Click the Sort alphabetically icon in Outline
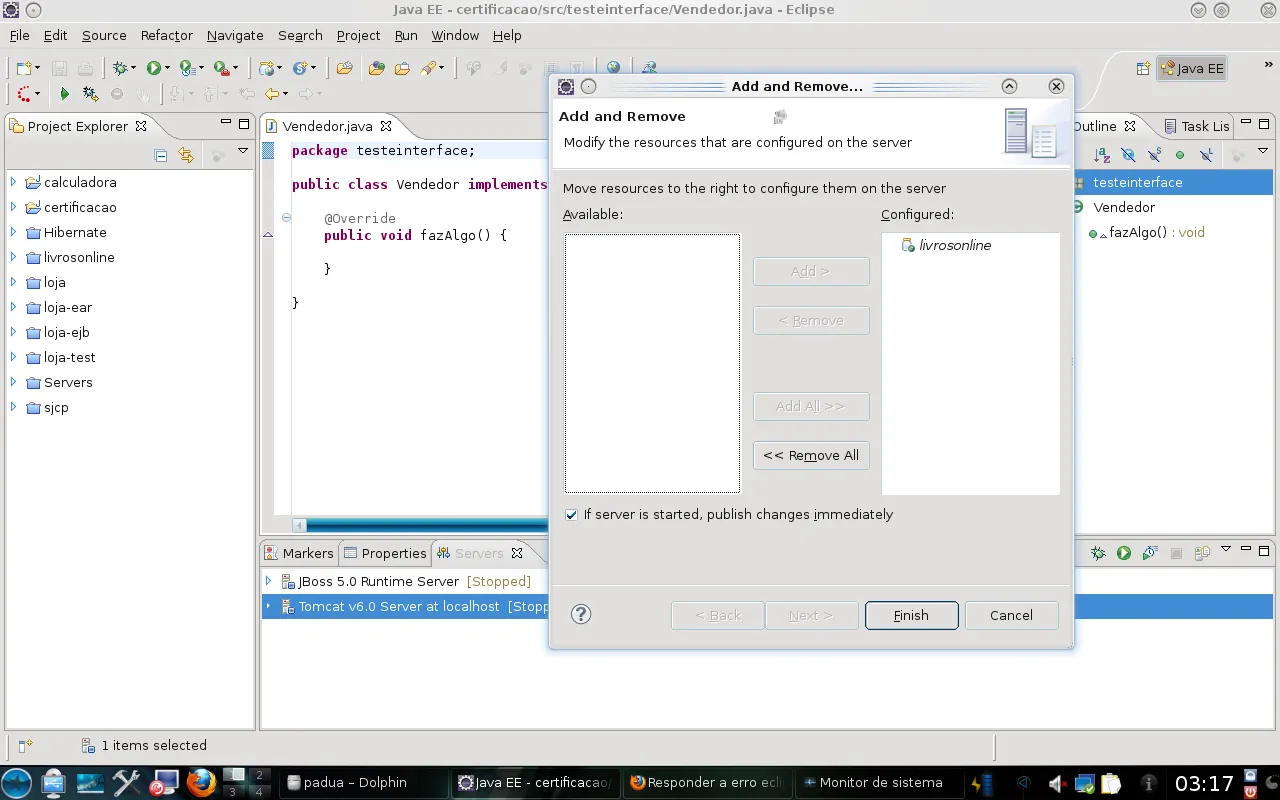This screenshot has width=1280, height=800. pos(1102,155)
